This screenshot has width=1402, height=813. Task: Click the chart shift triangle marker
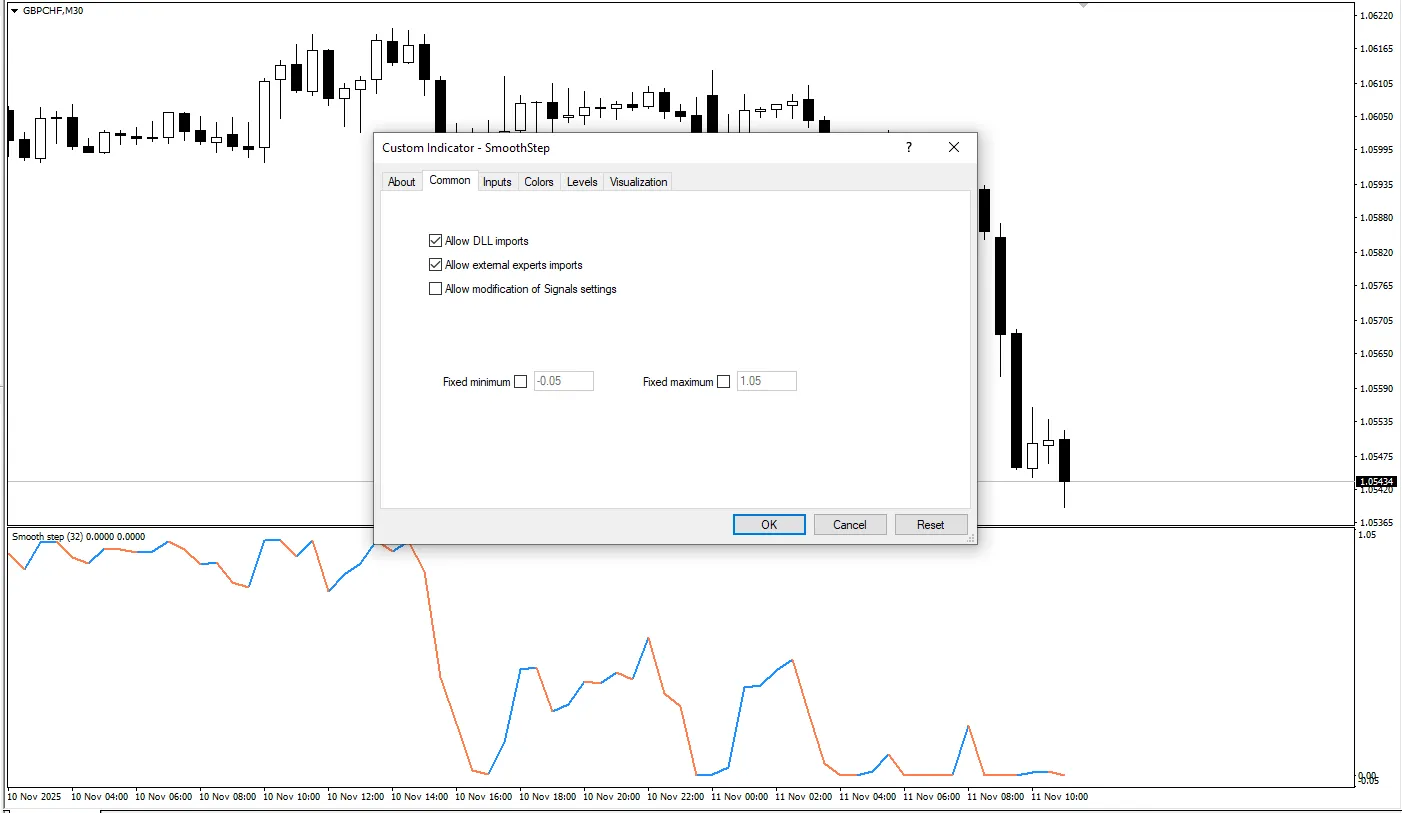pyautogui.click(x=1082, y=5)
